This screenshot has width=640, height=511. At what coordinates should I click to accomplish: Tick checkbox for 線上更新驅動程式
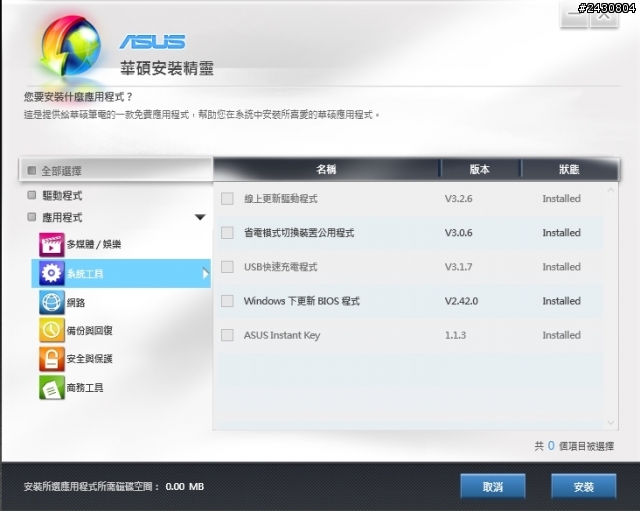227,199
